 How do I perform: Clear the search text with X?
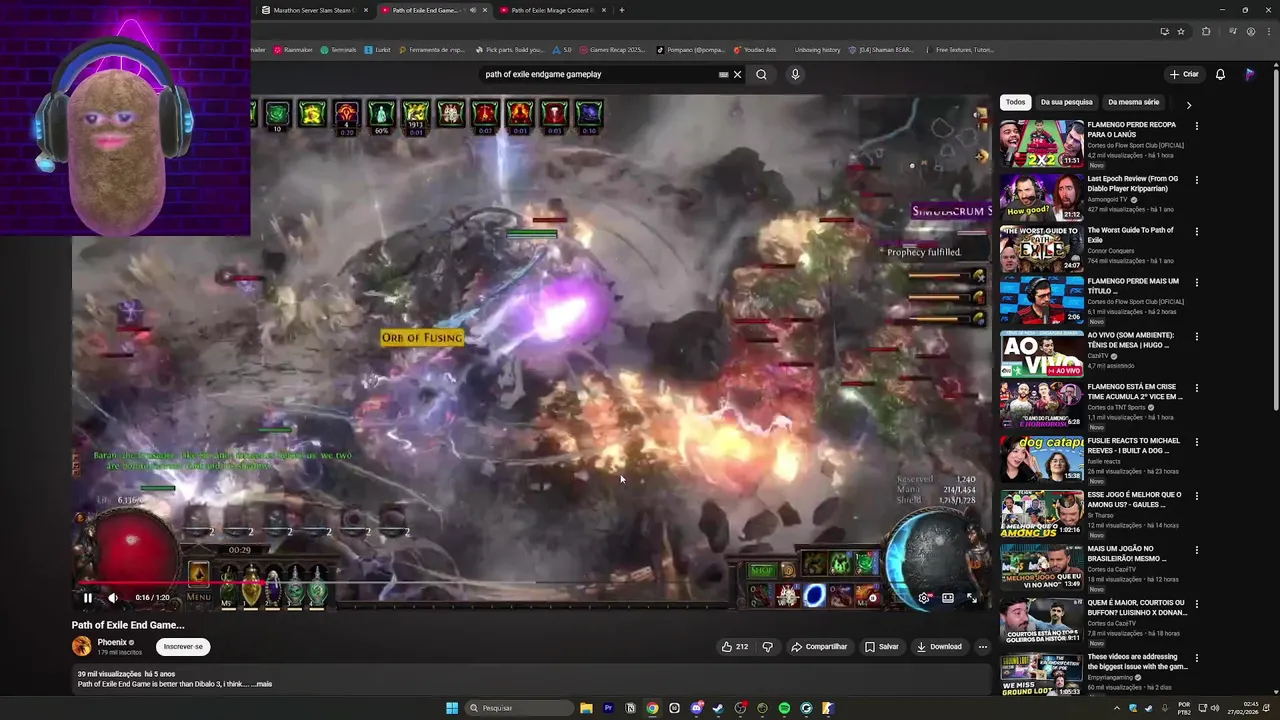coord(738,74)
